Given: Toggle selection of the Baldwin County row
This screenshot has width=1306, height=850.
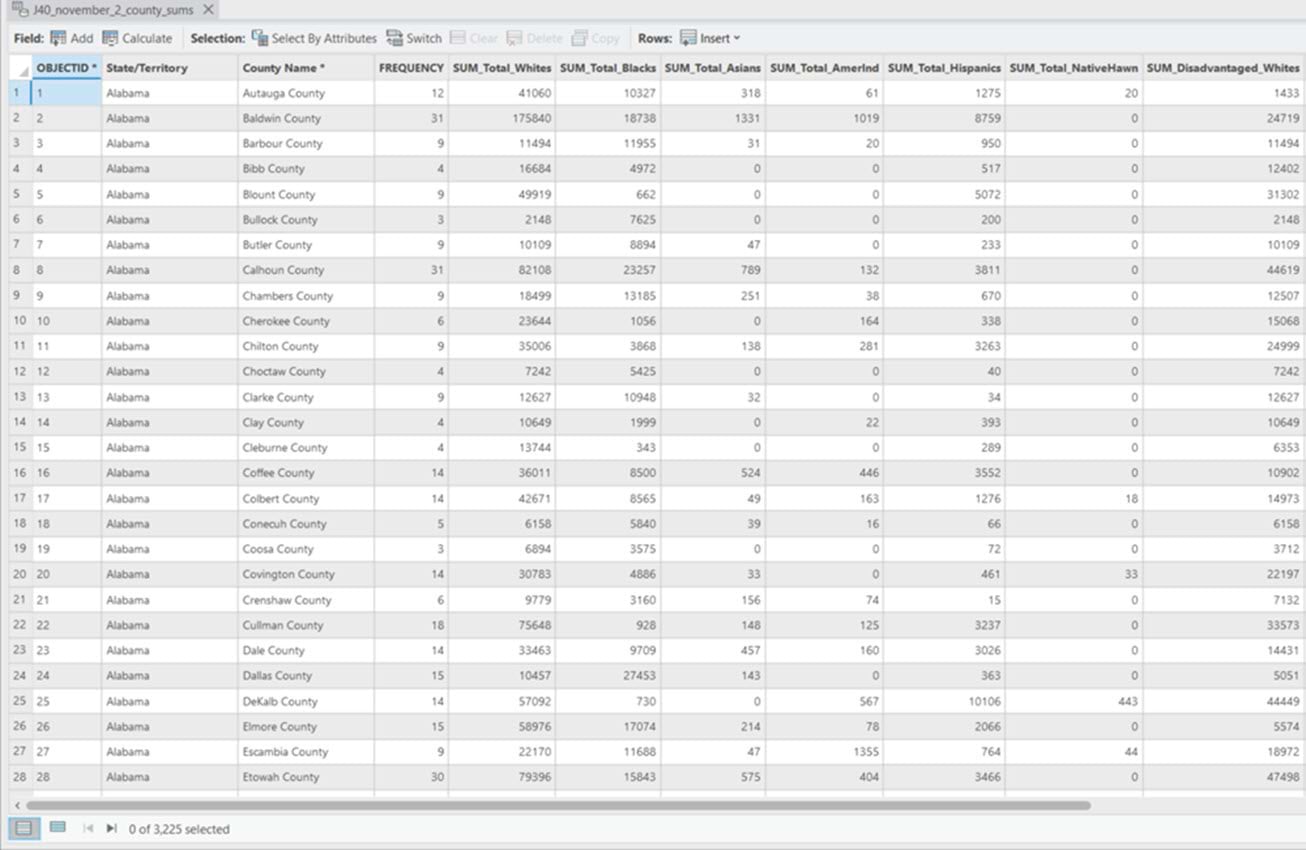Looking at the screenshot, I should click(x=16, y=117).
